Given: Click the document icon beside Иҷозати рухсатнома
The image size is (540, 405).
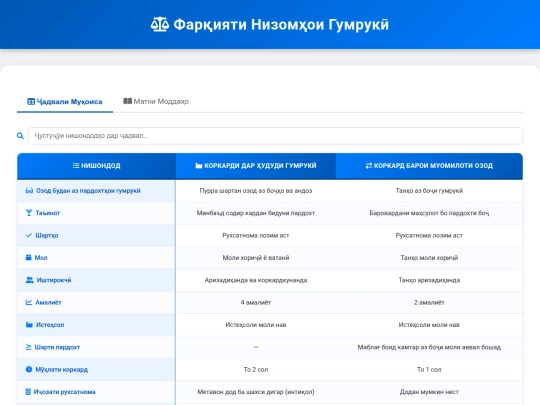Looking at the screenshot, I should click(x=28, y=392).
